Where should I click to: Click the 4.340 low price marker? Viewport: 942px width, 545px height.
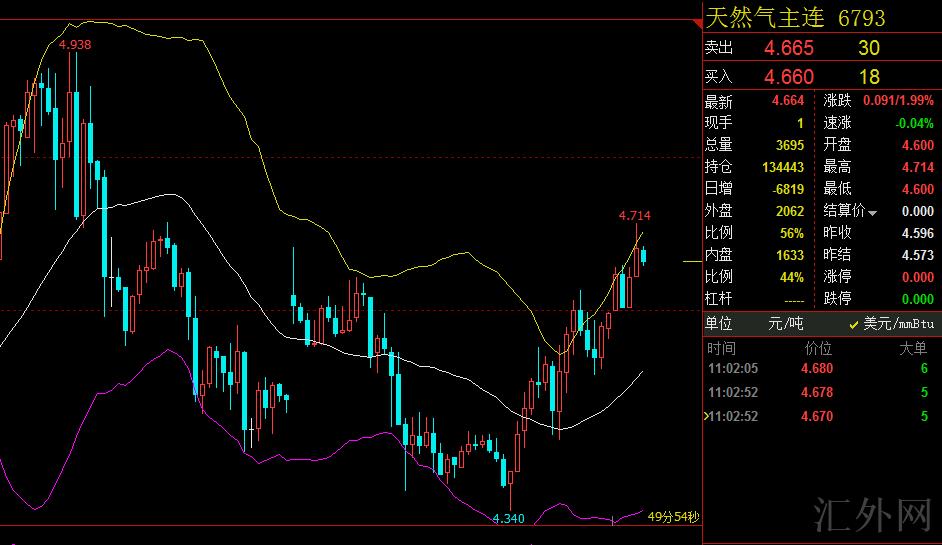[508, 517]
